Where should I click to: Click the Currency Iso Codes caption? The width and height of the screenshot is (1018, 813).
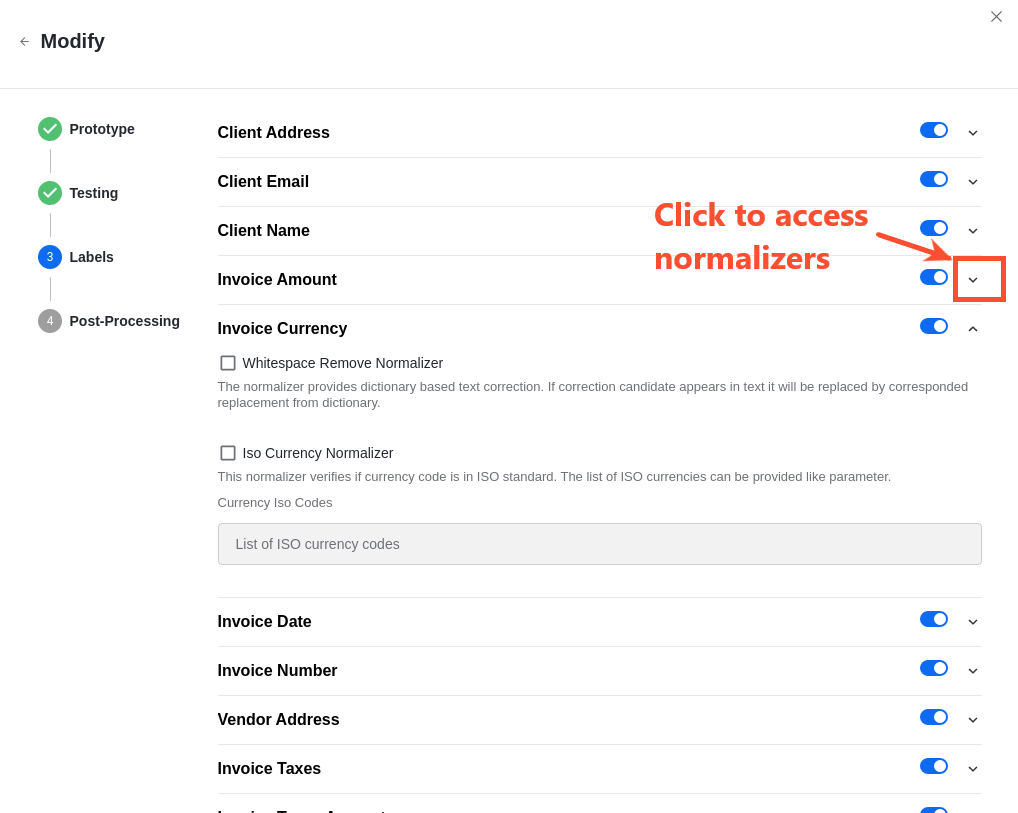pyautogui.click(x=275, y=503)
